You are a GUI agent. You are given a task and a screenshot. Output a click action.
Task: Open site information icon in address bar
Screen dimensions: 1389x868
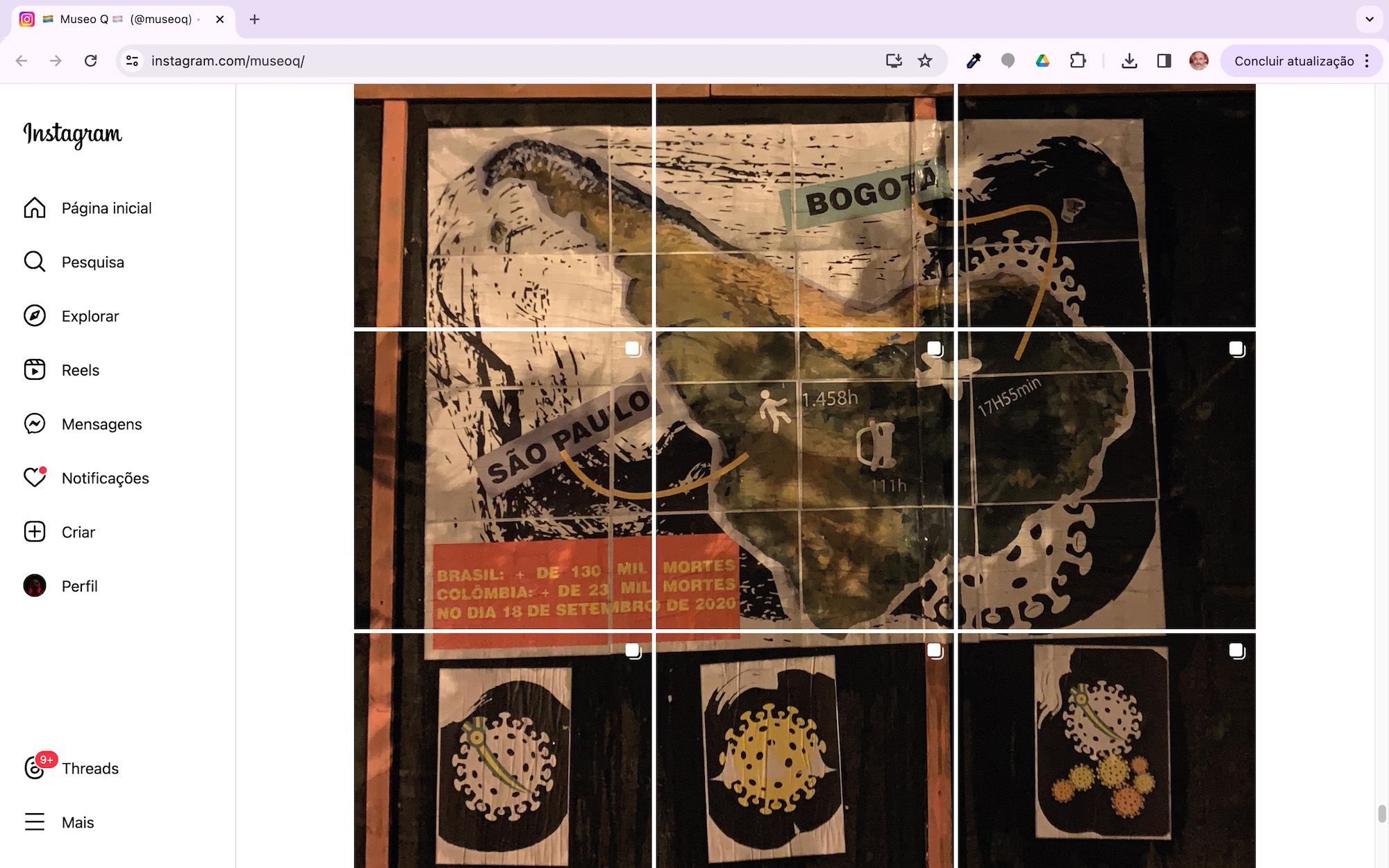[132, 61]
